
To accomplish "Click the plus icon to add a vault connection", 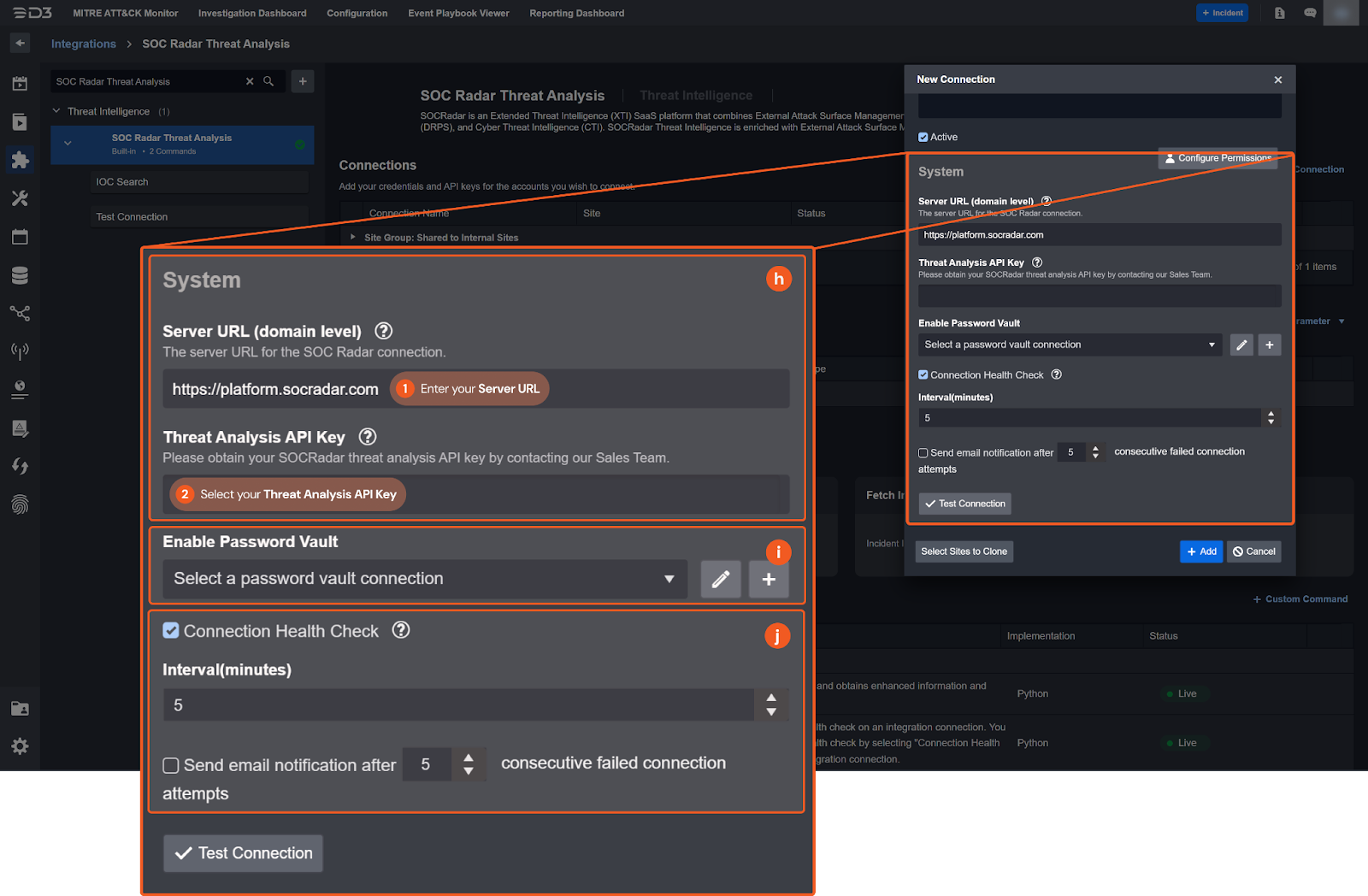I will (768, 579).
